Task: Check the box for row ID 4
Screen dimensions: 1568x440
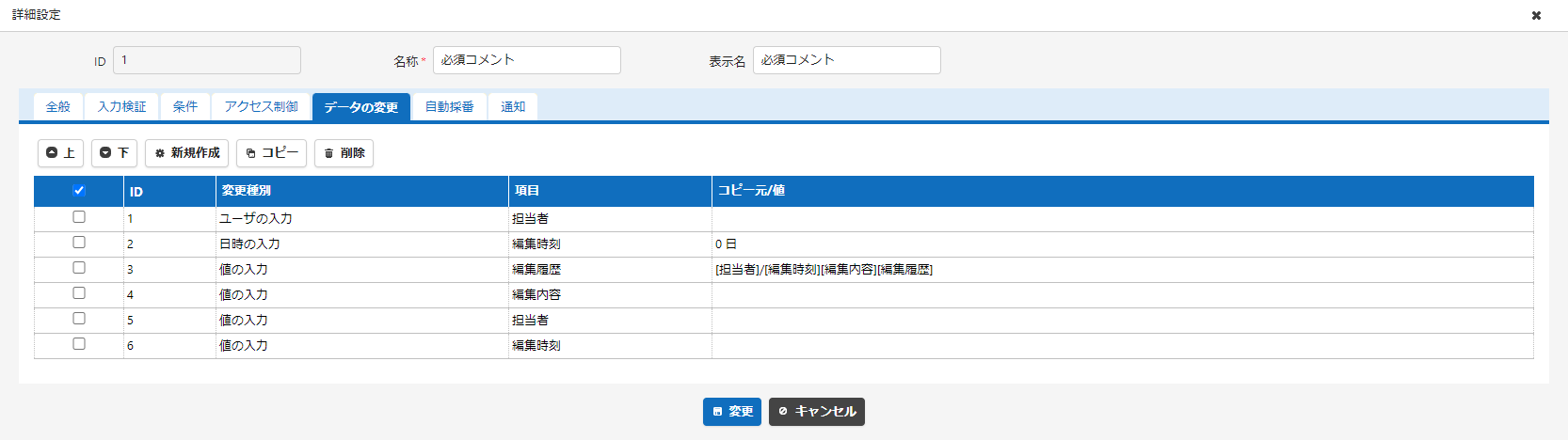Action: pos(79,293)
